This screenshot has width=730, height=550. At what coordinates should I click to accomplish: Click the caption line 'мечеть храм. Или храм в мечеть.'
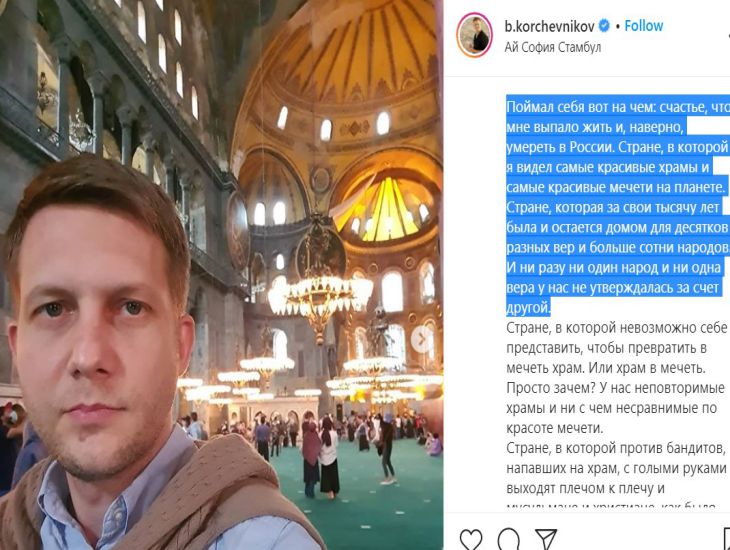click(606, 368)
